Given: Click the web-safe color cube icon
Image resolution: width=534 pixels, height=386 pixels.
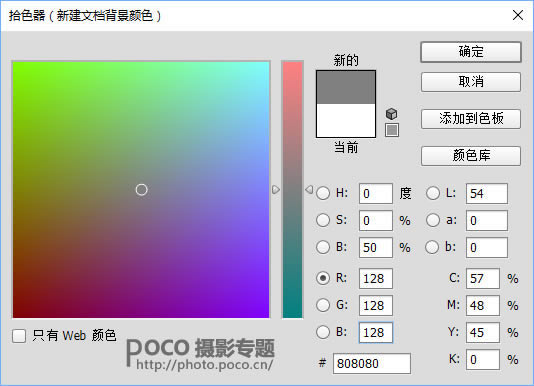Looking at the screenshot, I should [x=392, y=114].
